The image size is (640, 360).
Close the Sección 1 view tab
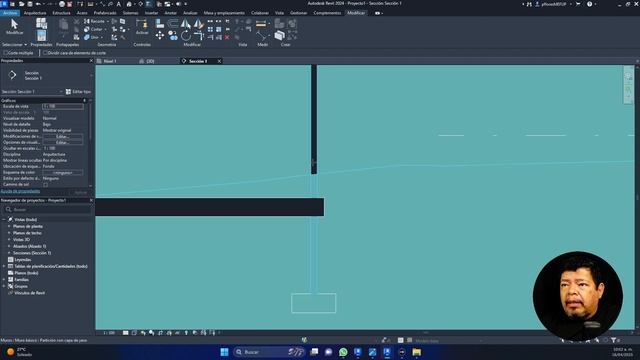click(219, 61)
